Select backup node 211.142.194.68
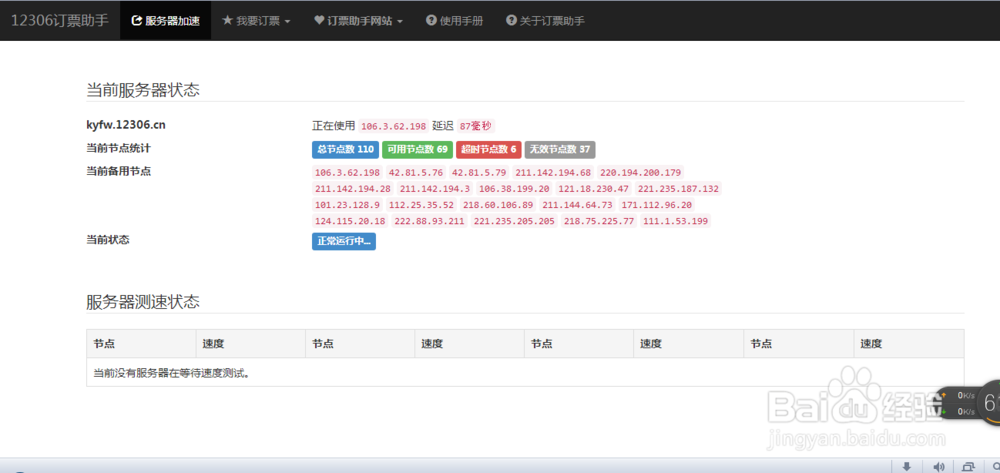Image resolution: width=1000 pixels, height=473 pixels. click(x=553, y=172)
